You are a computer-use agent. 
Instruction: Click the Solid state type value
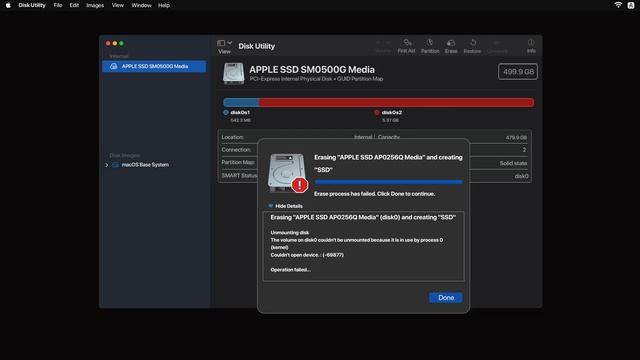click(x=513, y=163)
